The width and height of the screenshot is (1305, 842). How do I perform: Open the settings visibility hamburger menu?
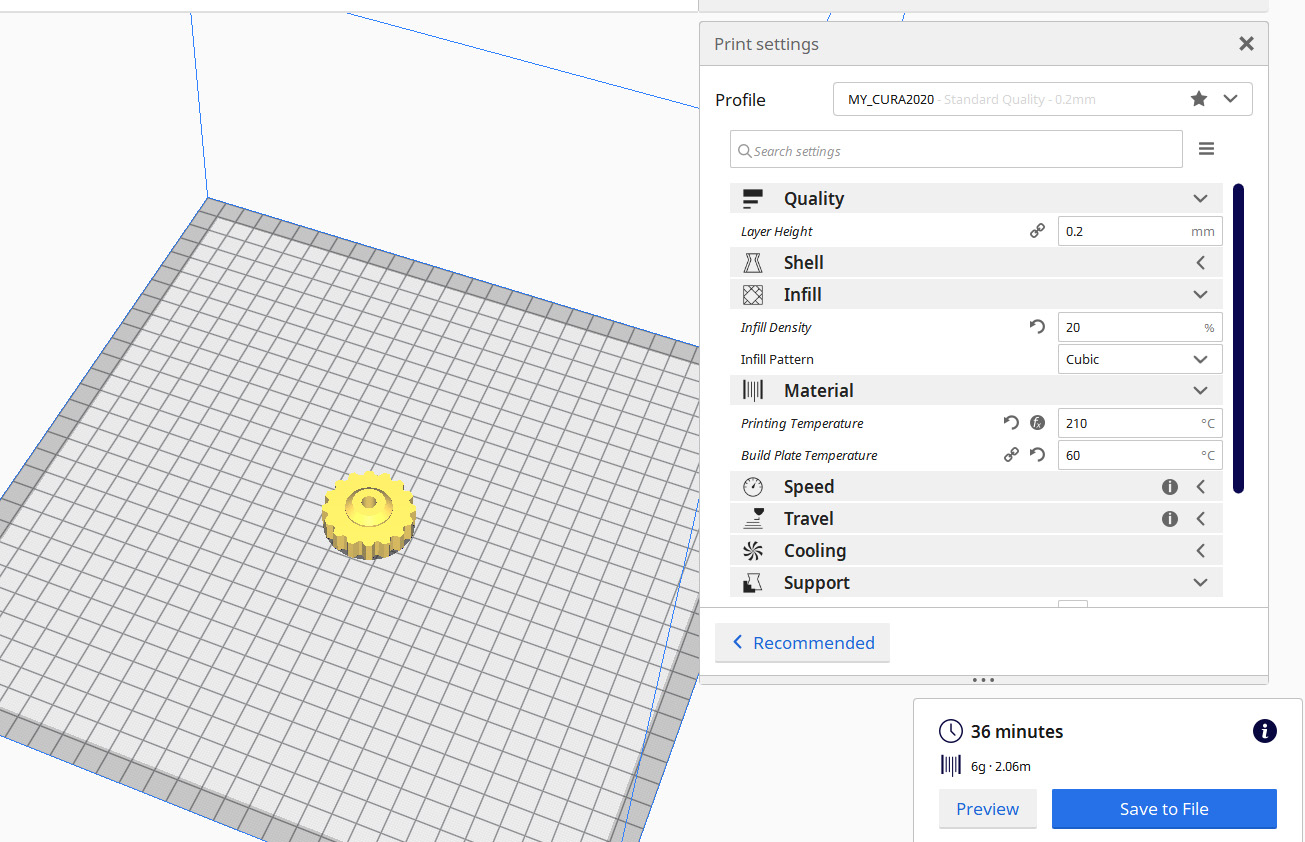coord(1207,149)
